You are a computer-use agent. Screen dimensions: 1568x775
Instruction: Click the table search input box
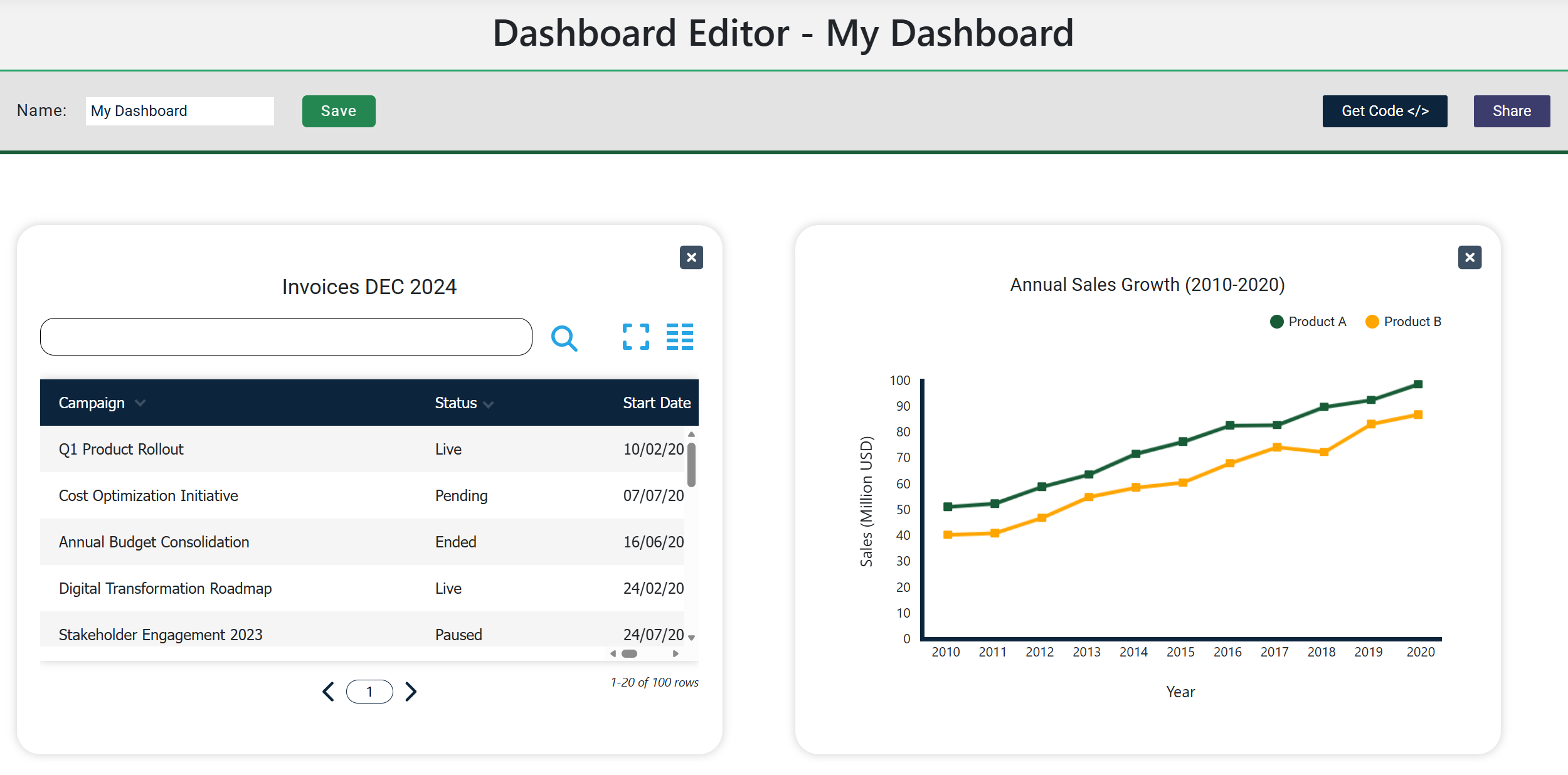[x=285, y=337]
